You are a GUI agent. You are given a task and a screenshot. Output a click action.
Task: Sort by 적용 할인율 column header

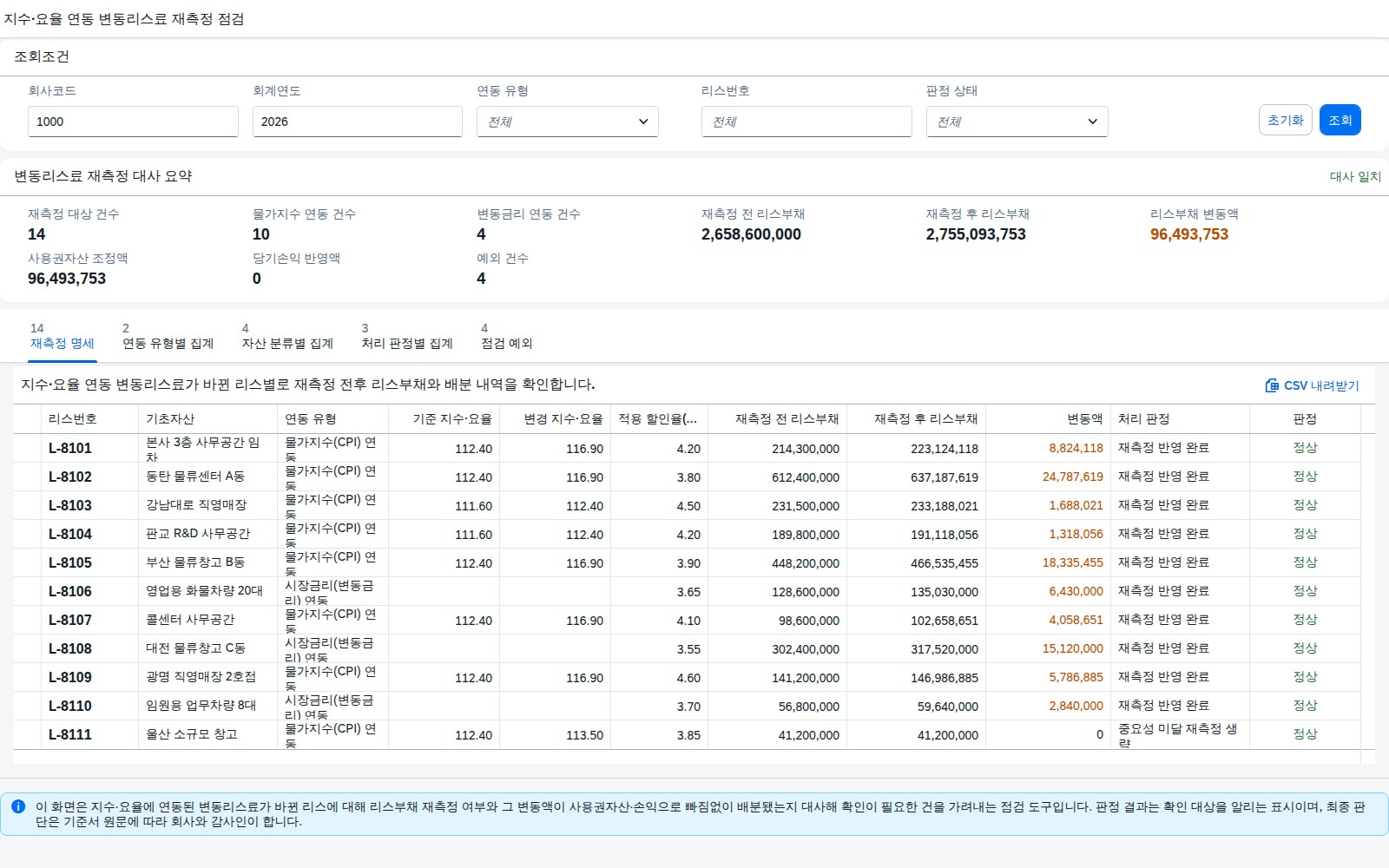(x=658, y=418)
